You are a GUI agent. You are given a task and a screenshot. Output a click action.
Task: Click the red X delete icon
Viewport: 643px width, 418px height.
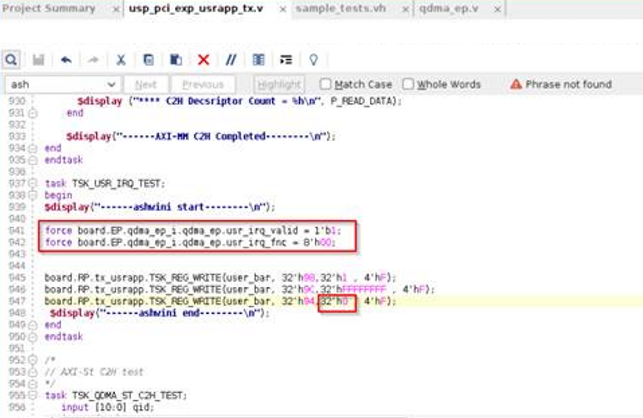[204, 60]
